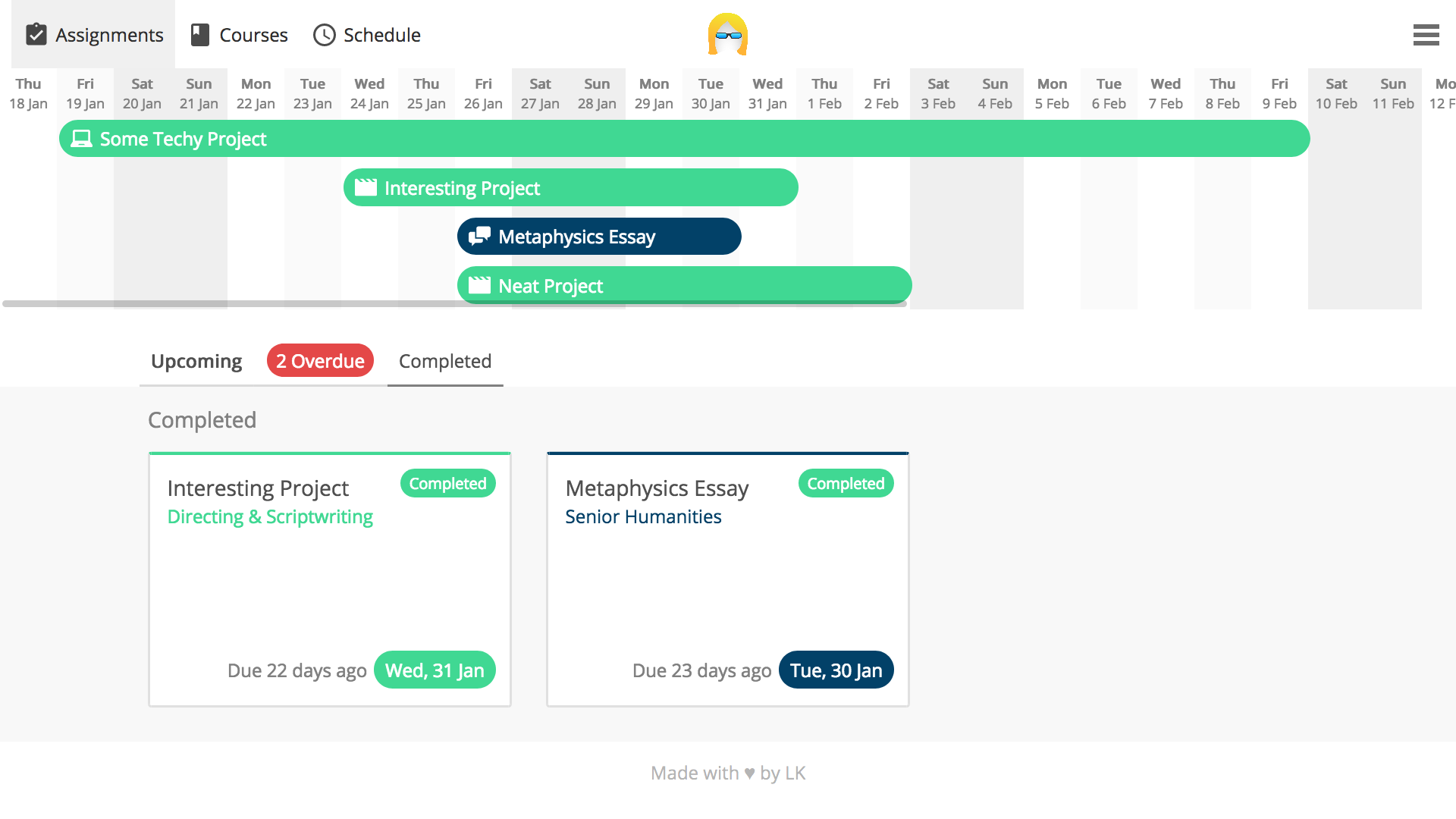The width and height of the screenshot is (1456, 819).
Task: Open the hamburger menu
Action: coord(1426,35)
